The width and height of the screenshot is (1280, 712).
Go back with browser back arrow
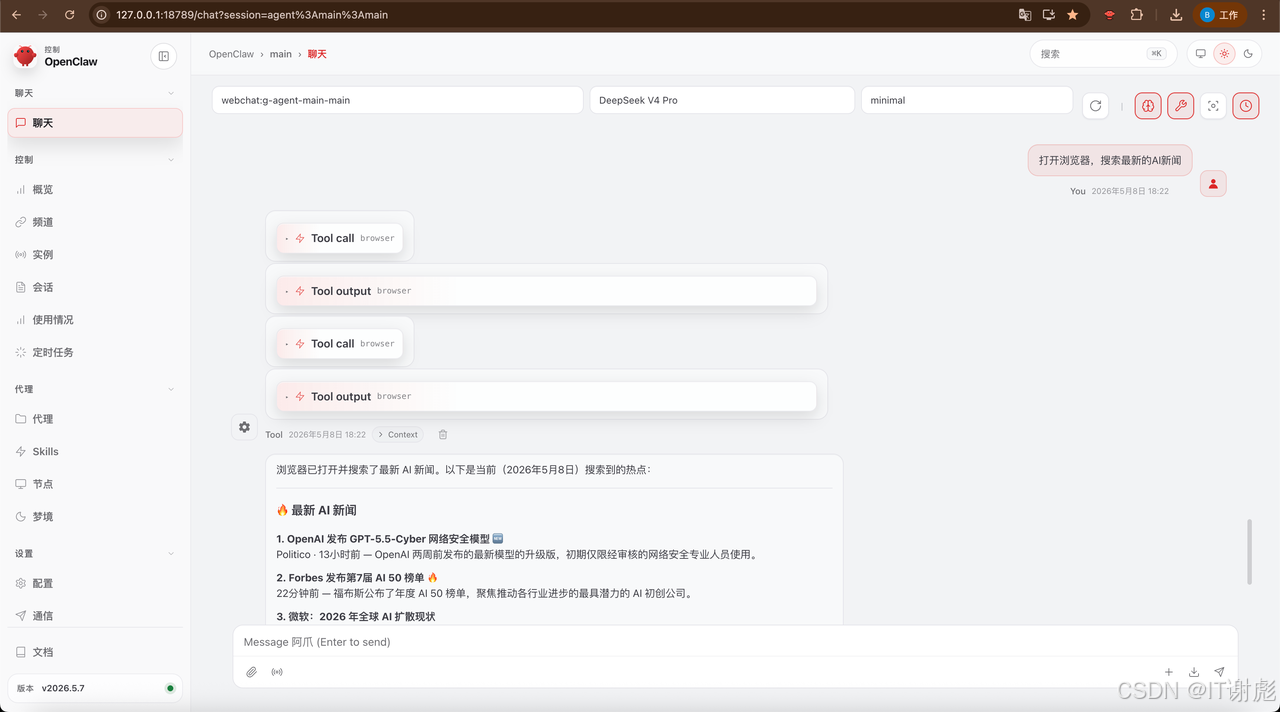click(16, 15)
